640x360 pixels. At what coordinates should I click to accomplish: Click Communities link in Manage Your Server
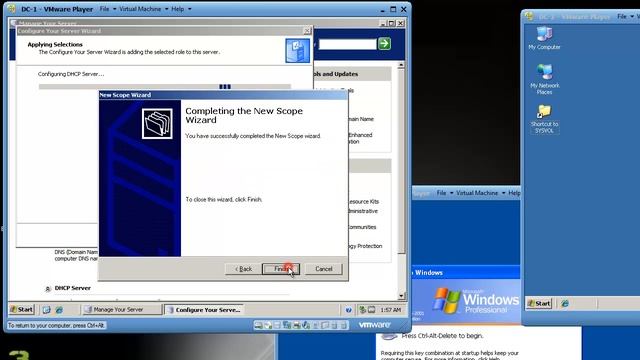(362, 227)
